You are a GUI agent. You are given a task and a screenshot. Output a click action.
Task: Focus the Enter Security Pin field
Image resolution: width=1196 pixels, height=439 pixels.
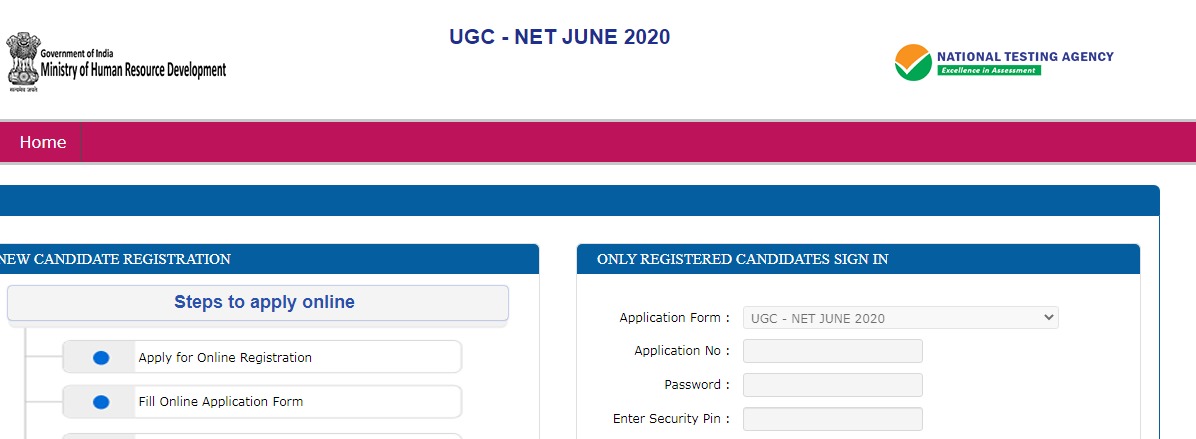point(832,419)
